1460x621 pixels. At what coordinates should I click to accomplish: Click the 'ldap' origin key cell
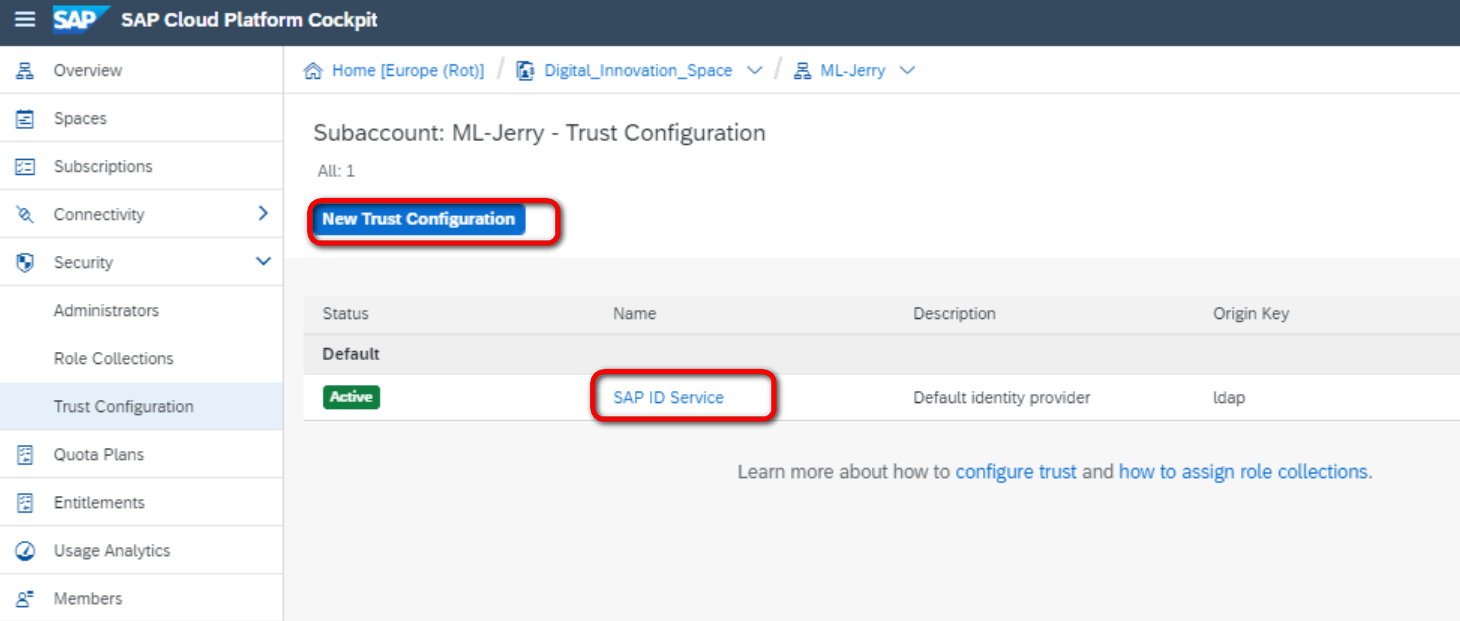(1229, 398)
